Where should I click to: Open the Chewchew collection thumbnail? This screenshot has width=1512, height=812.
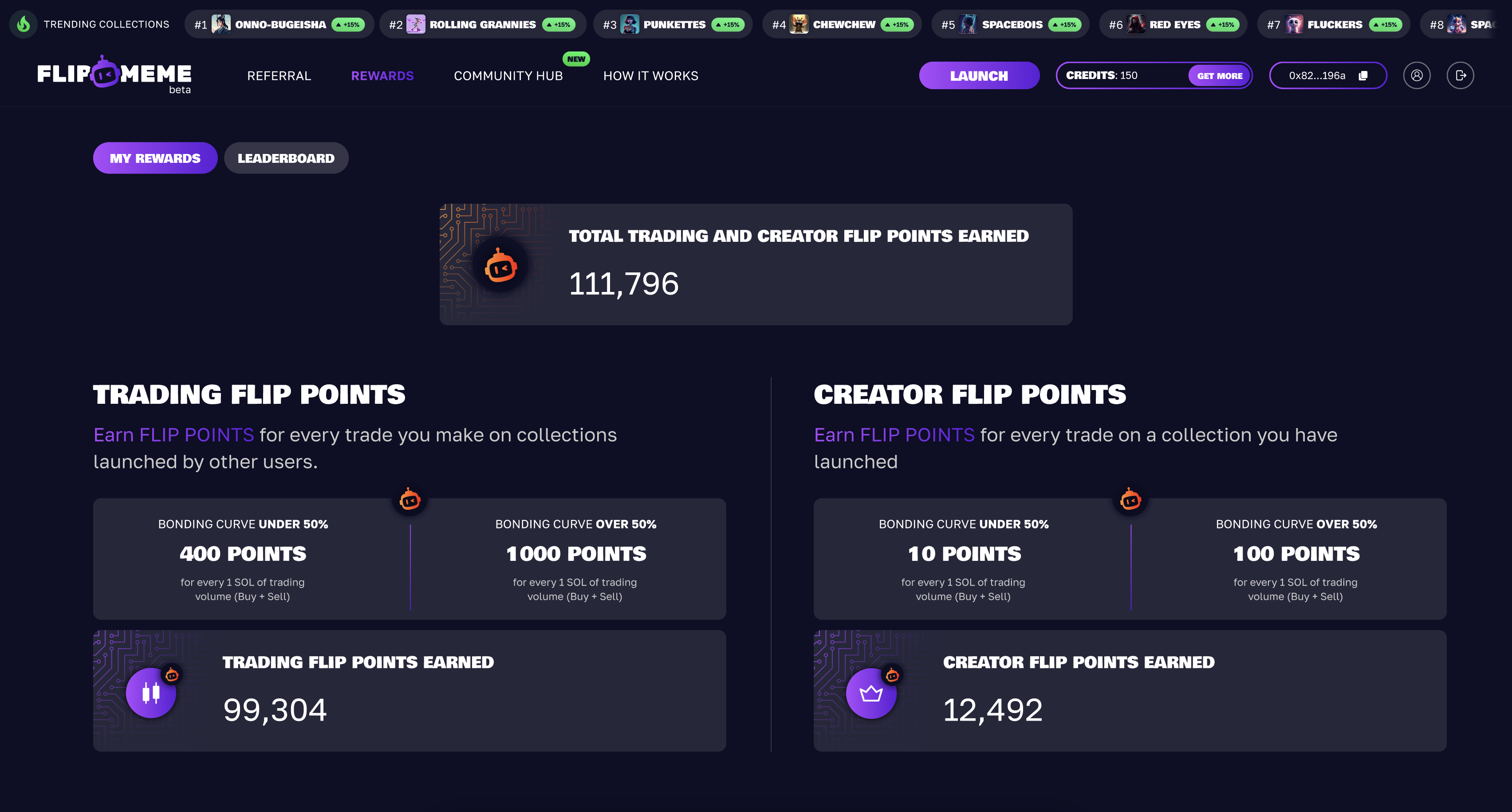pyautogui.click(x=799, y=25)
